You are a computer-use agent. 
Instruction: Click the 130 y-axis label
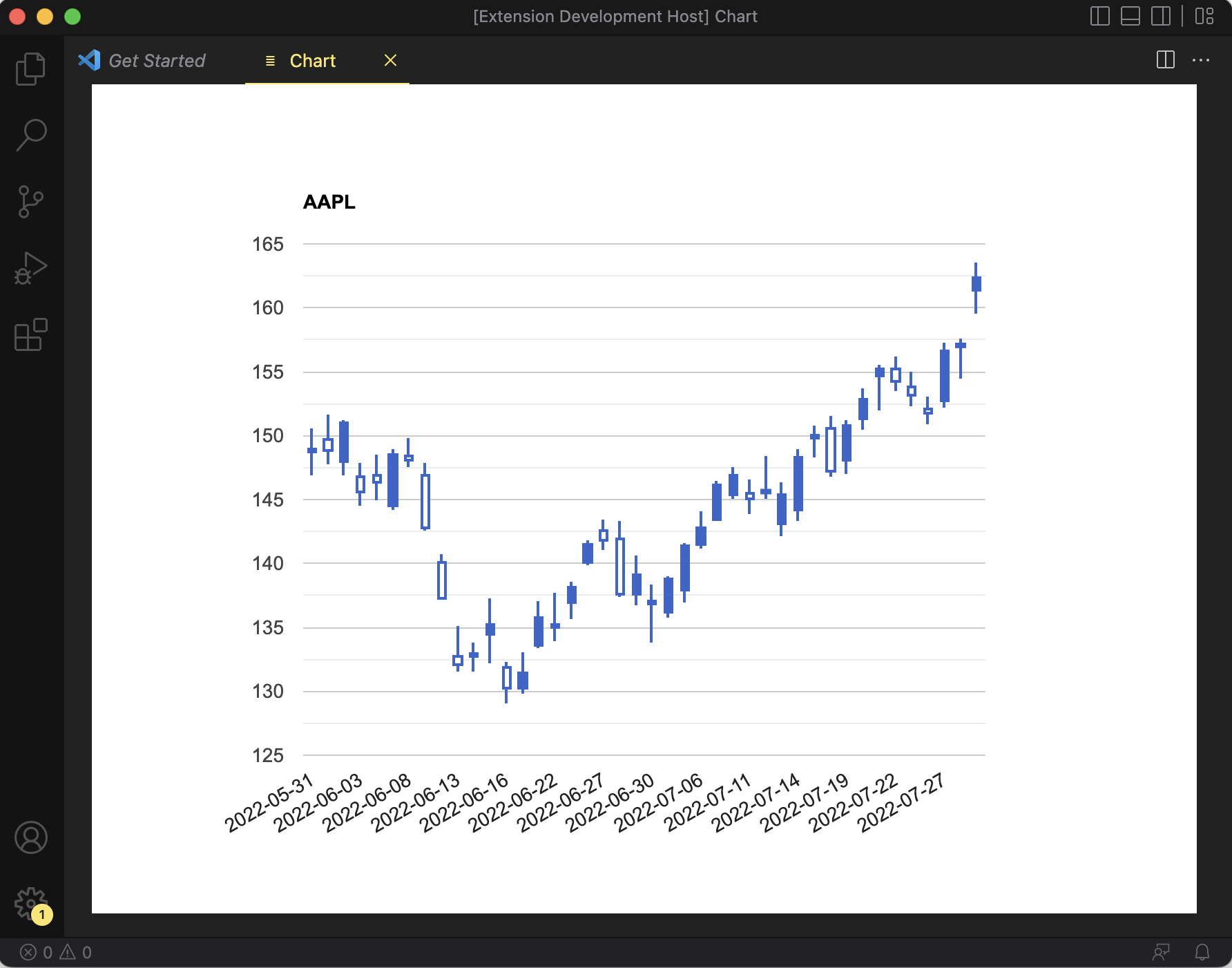coord(268,691)
